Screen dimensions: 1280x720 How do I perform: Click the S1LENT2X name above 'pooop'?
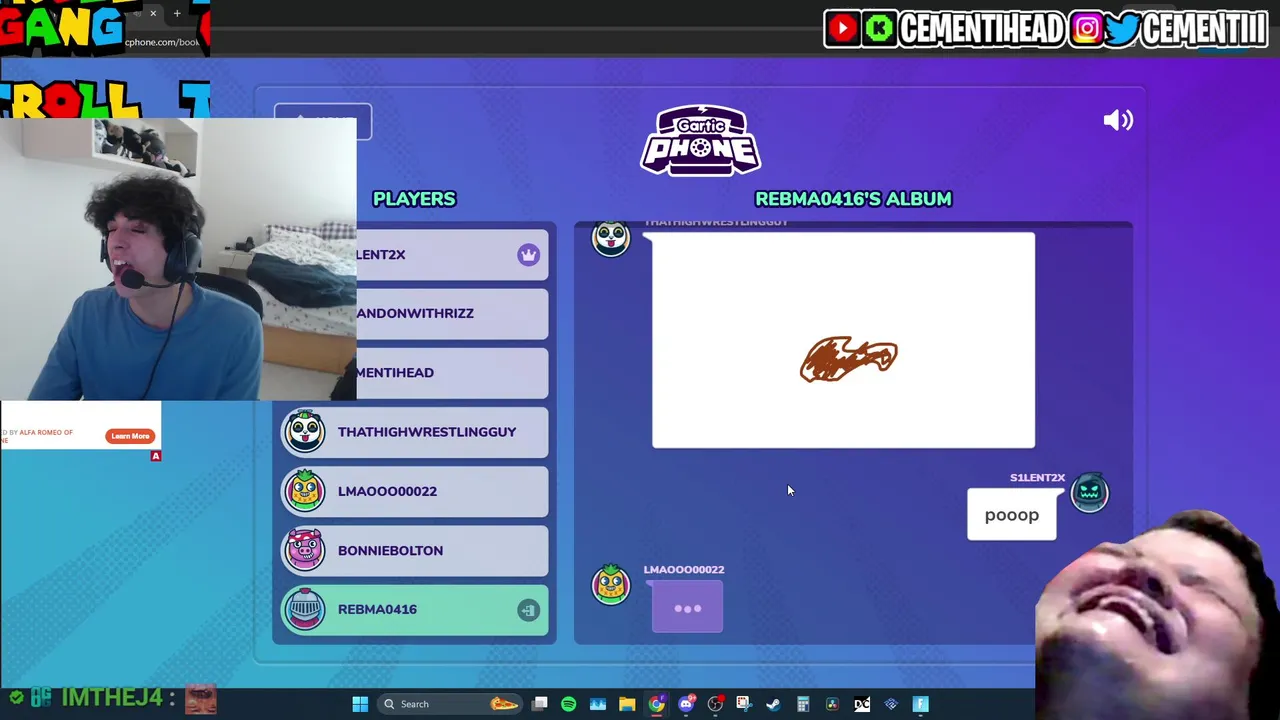[1037, 478]
